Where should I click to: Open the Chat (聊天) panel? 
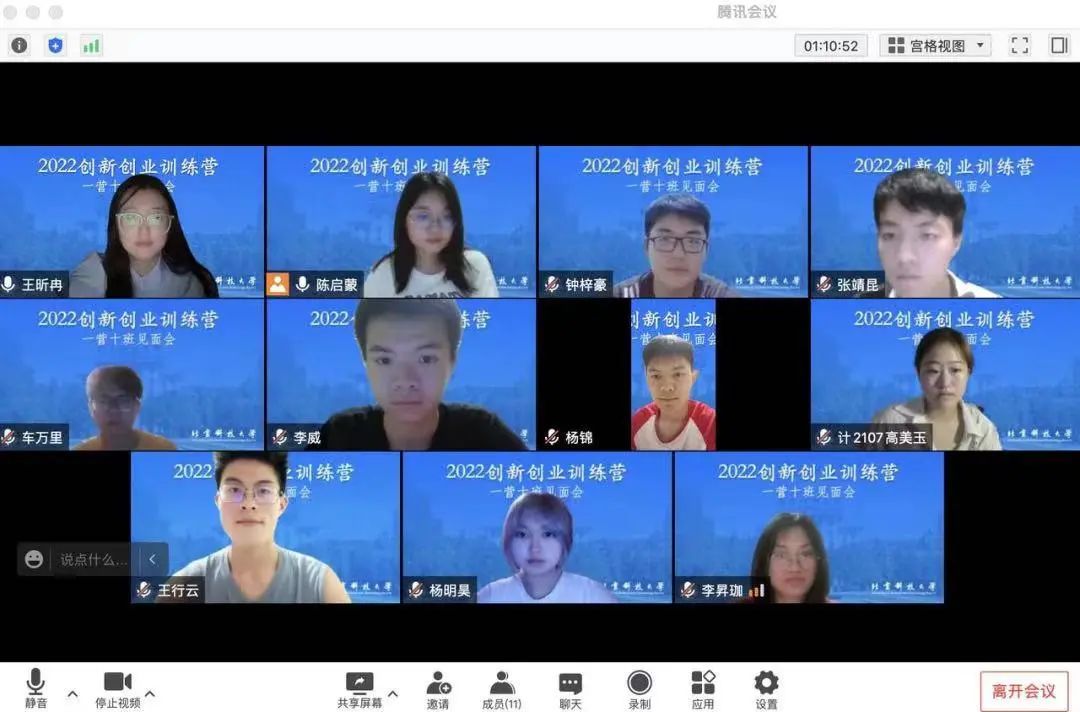click(570, 688)
